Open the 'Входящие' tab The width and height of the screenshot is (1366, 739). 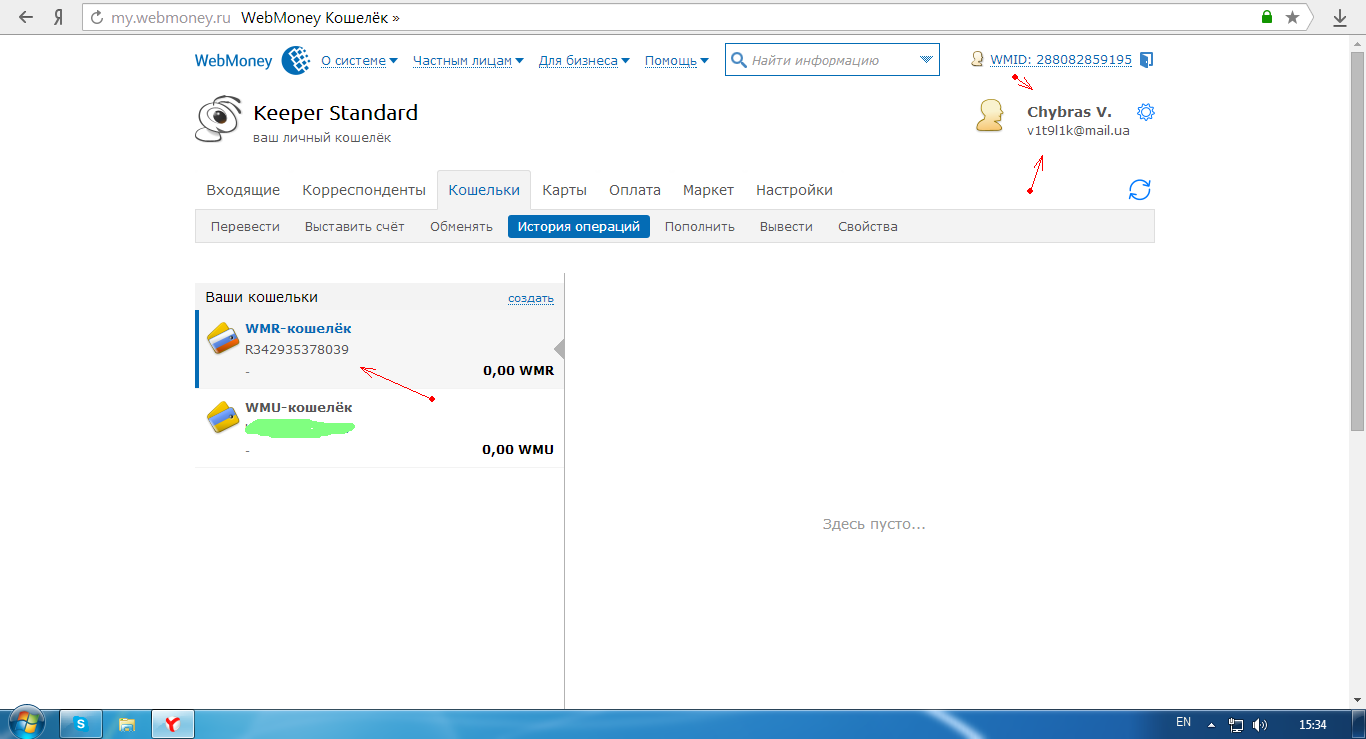click(x=243, y=190)
